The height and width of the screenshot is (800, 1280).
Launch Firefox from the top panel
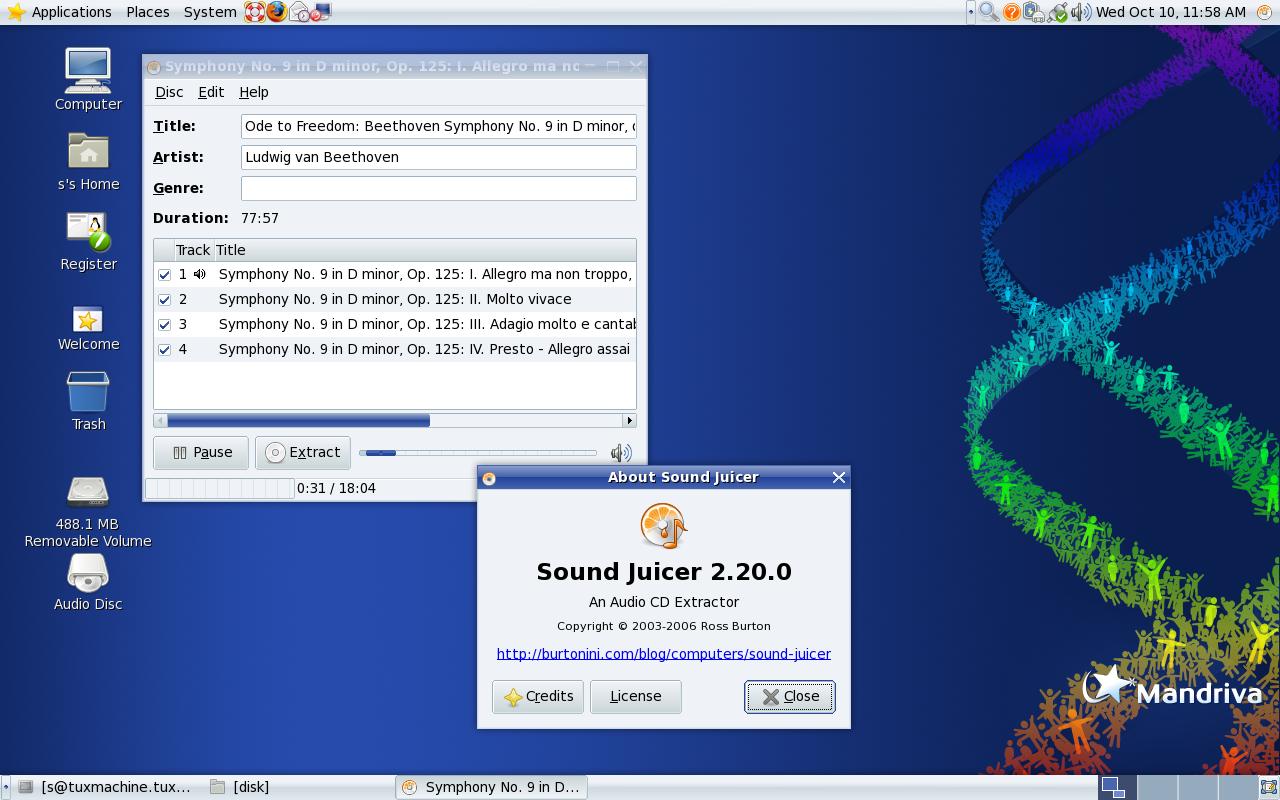tap(276, 12)
